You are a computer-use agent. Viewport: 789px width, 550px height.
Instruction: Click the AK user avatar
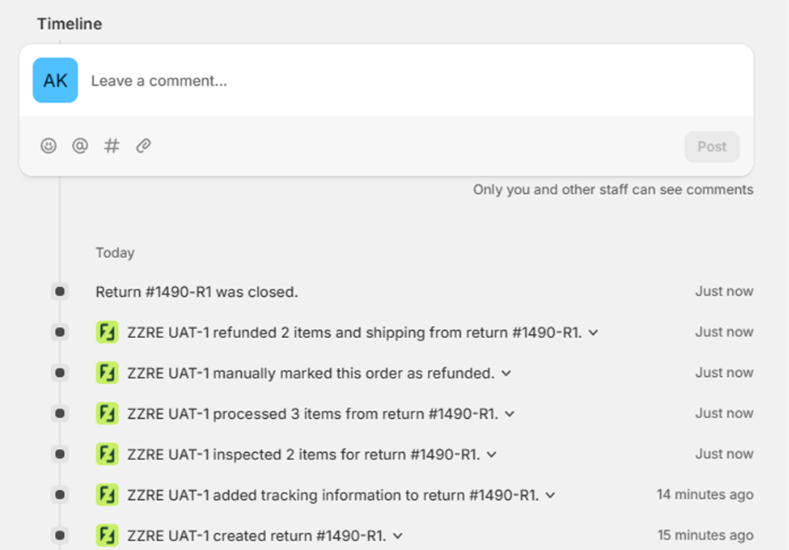55,80
